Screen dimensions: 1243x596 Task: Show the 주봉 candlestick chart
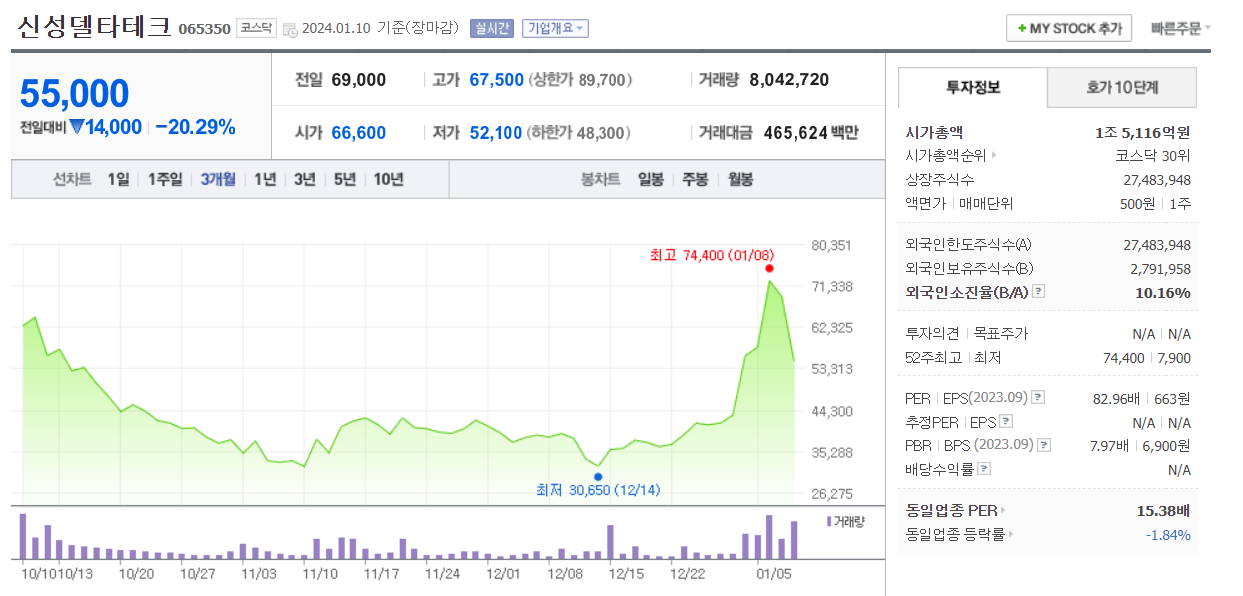[x=695, y=179]
